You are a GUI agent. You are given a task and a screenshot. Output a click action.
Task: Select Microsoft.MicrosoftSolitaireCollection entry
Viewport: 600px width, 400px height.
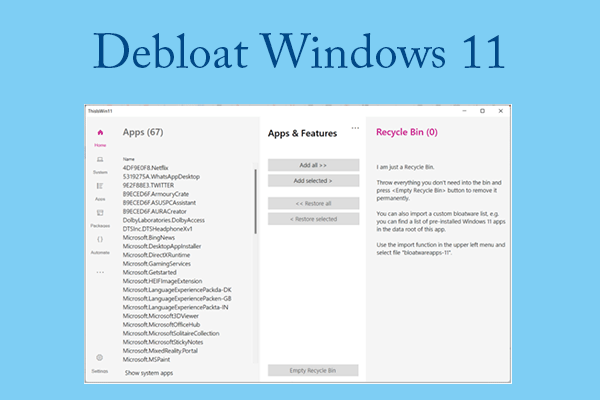pos(171,333)
